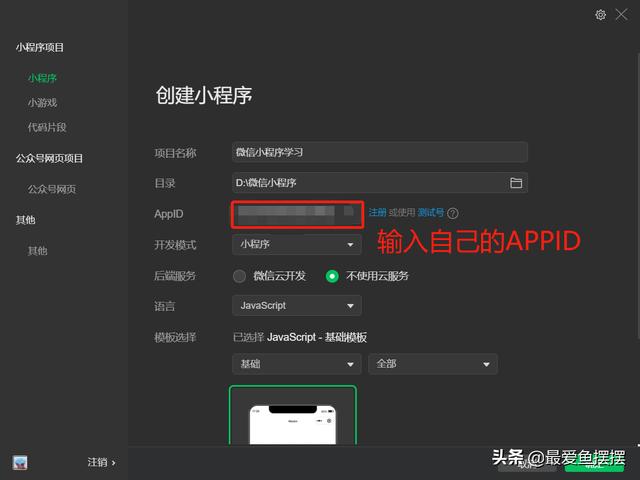Focus the AppID input field

297,214
